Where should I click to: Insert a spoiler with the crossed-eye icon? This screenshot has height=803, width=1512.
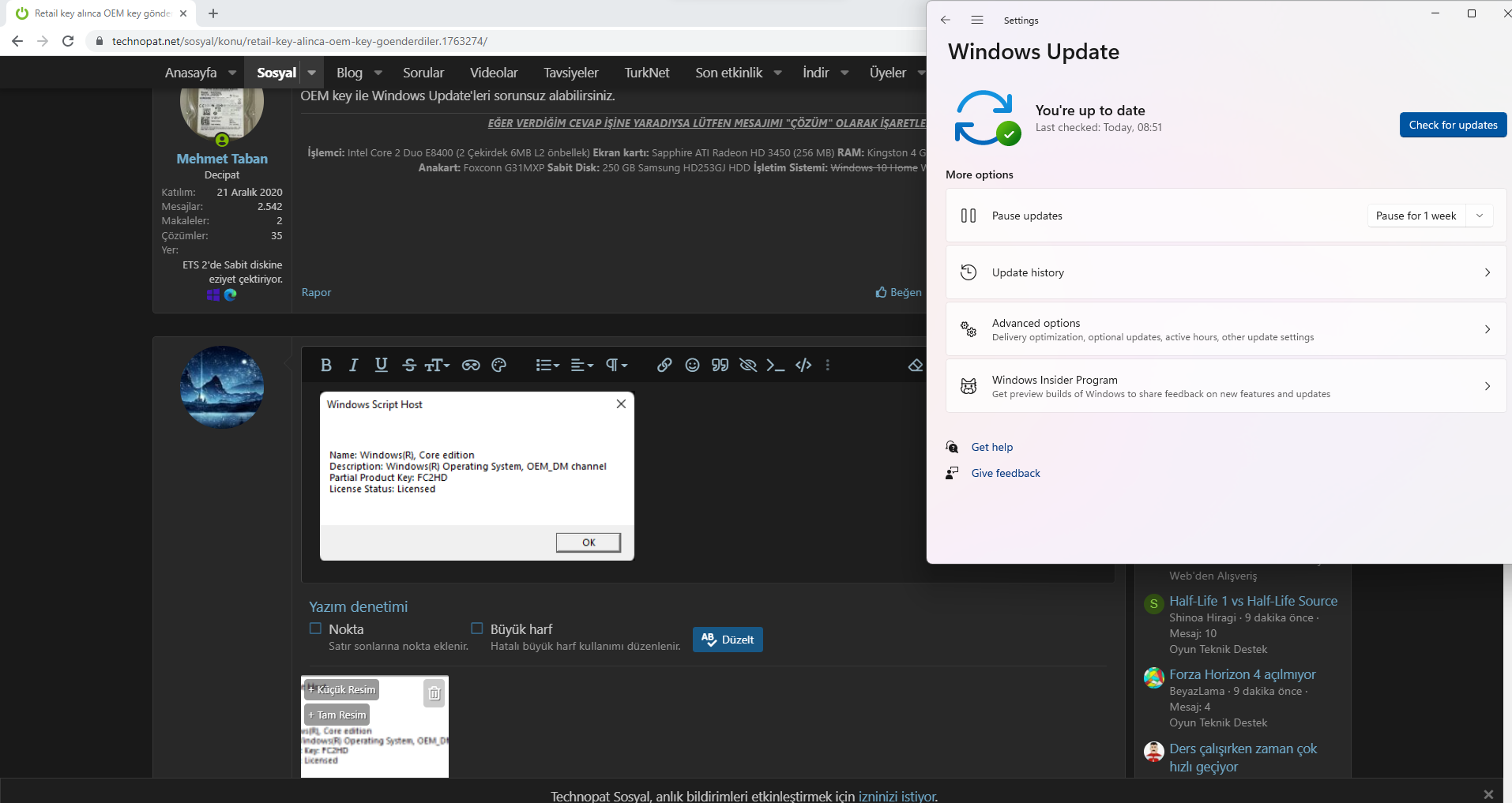pos(747,365)
